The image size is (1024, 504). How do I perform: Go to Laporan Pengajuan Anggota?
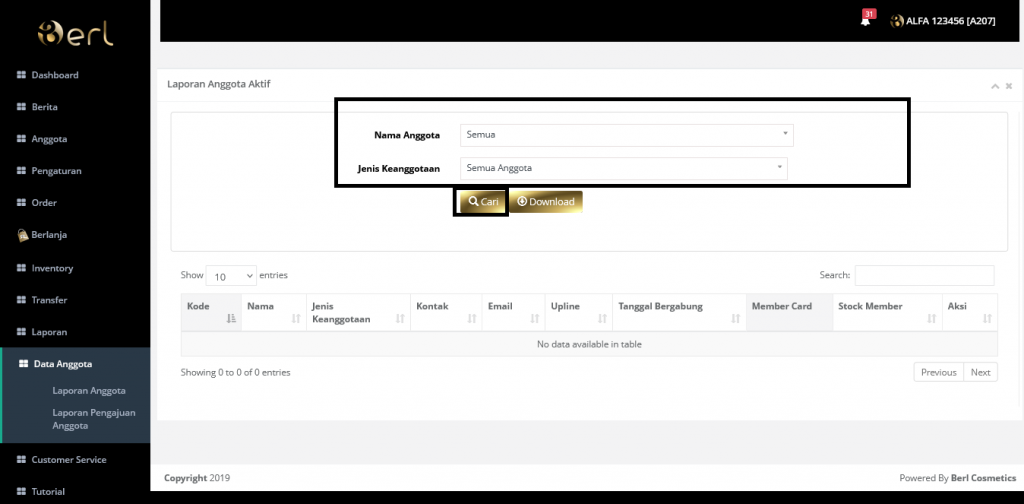93,418
